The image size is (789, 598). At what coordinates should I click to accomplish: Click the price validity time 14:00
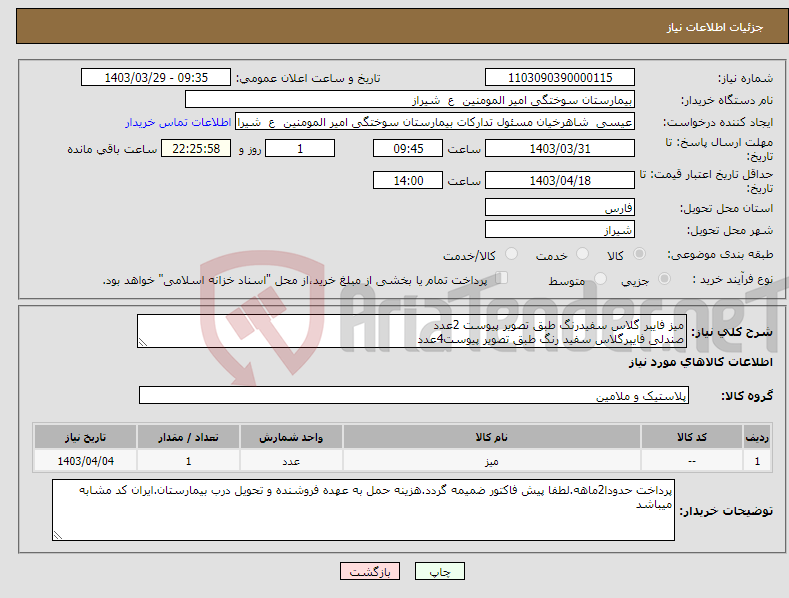pos(408,180)
